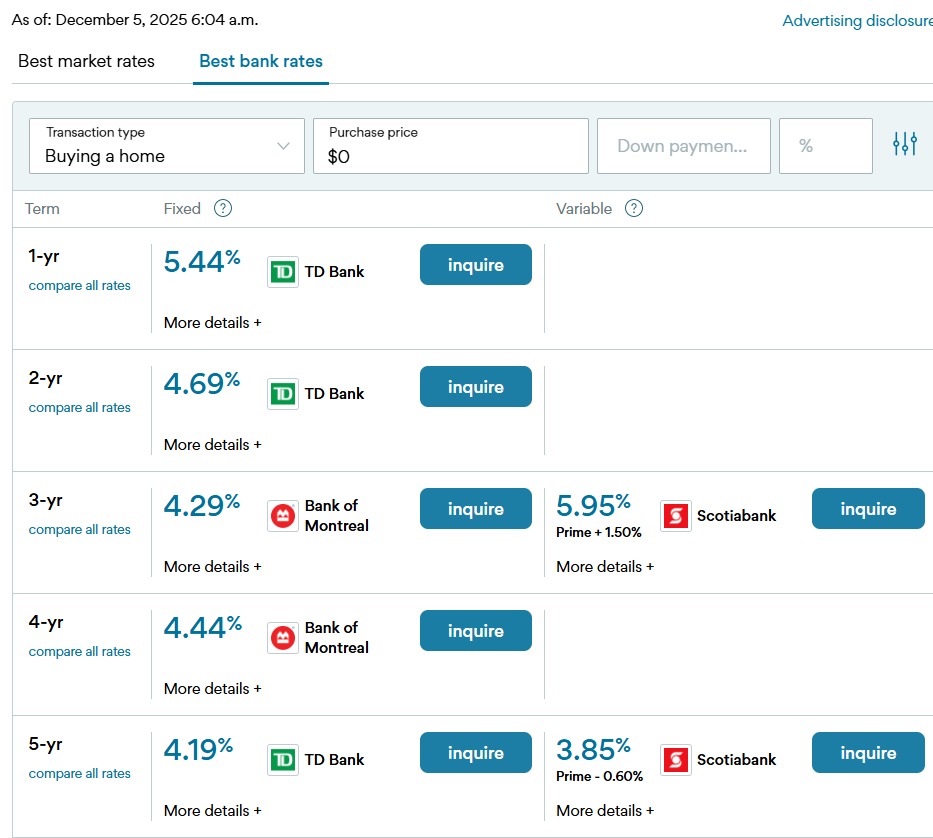Open the Advertising disclosure link
Image resolution: width=933 pixels, height=838 pixels.
(x=857, y=21)
